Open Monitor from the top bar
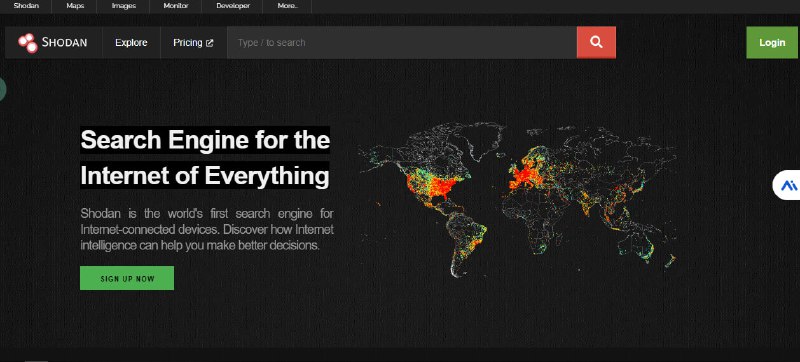Screen dimensions: 800x362 click(176, 6)
